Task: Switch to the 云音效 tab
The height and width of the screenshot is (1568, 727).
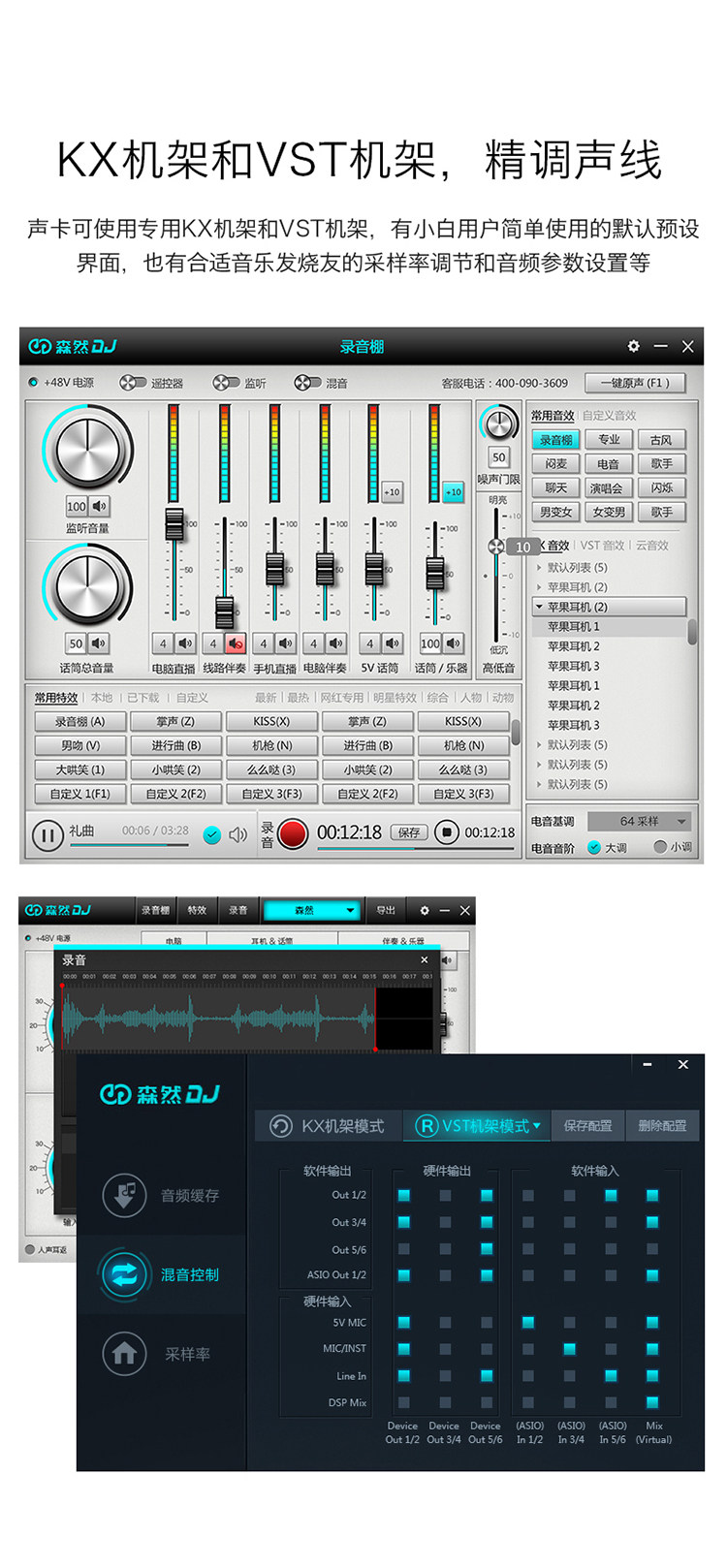Action: (x=652, y=546)
